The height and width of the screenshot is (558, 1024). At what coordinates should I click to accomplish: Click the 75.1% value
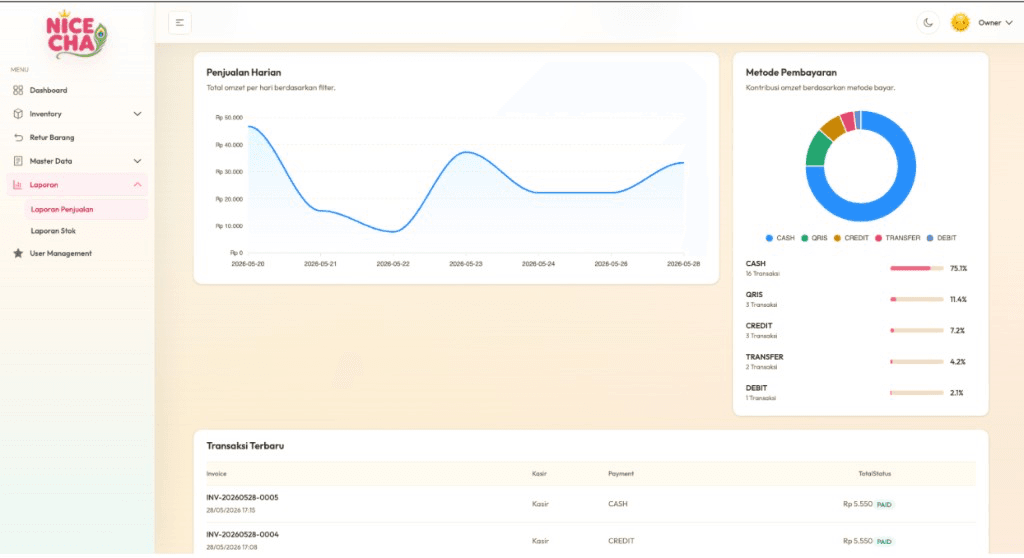click(958, 268)
